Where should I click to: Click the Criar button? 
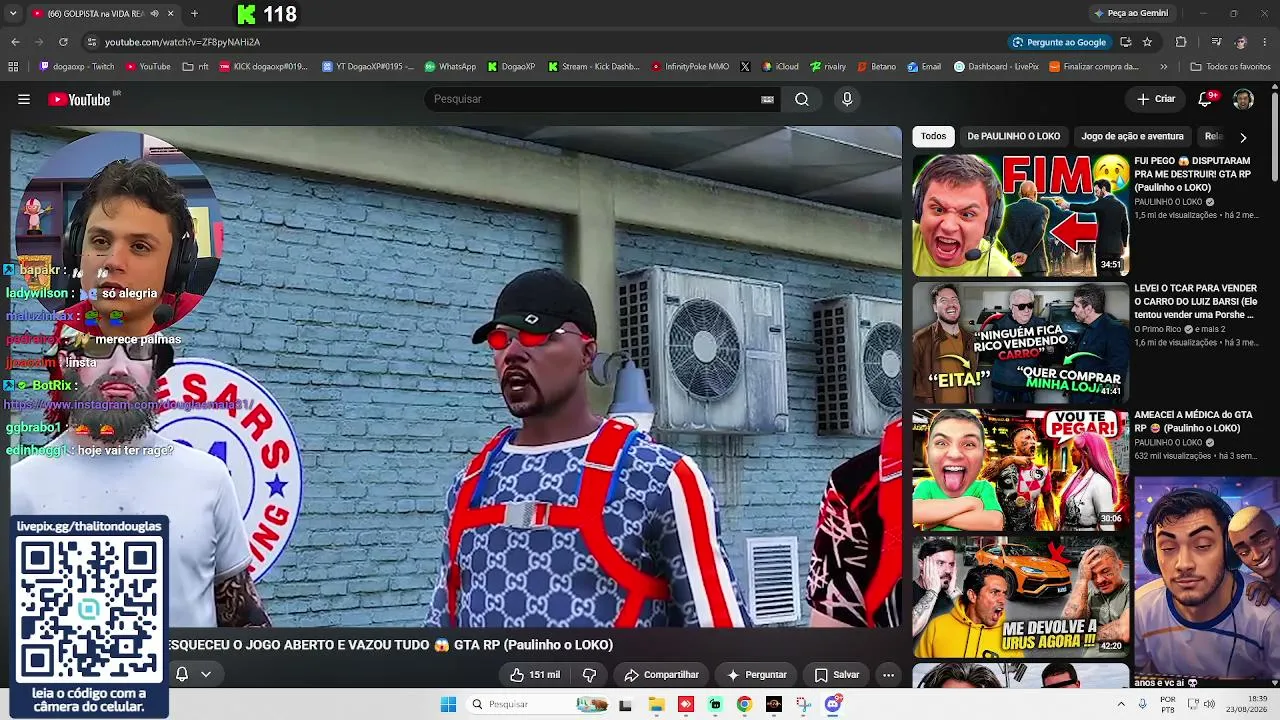tap(1156, 99)
